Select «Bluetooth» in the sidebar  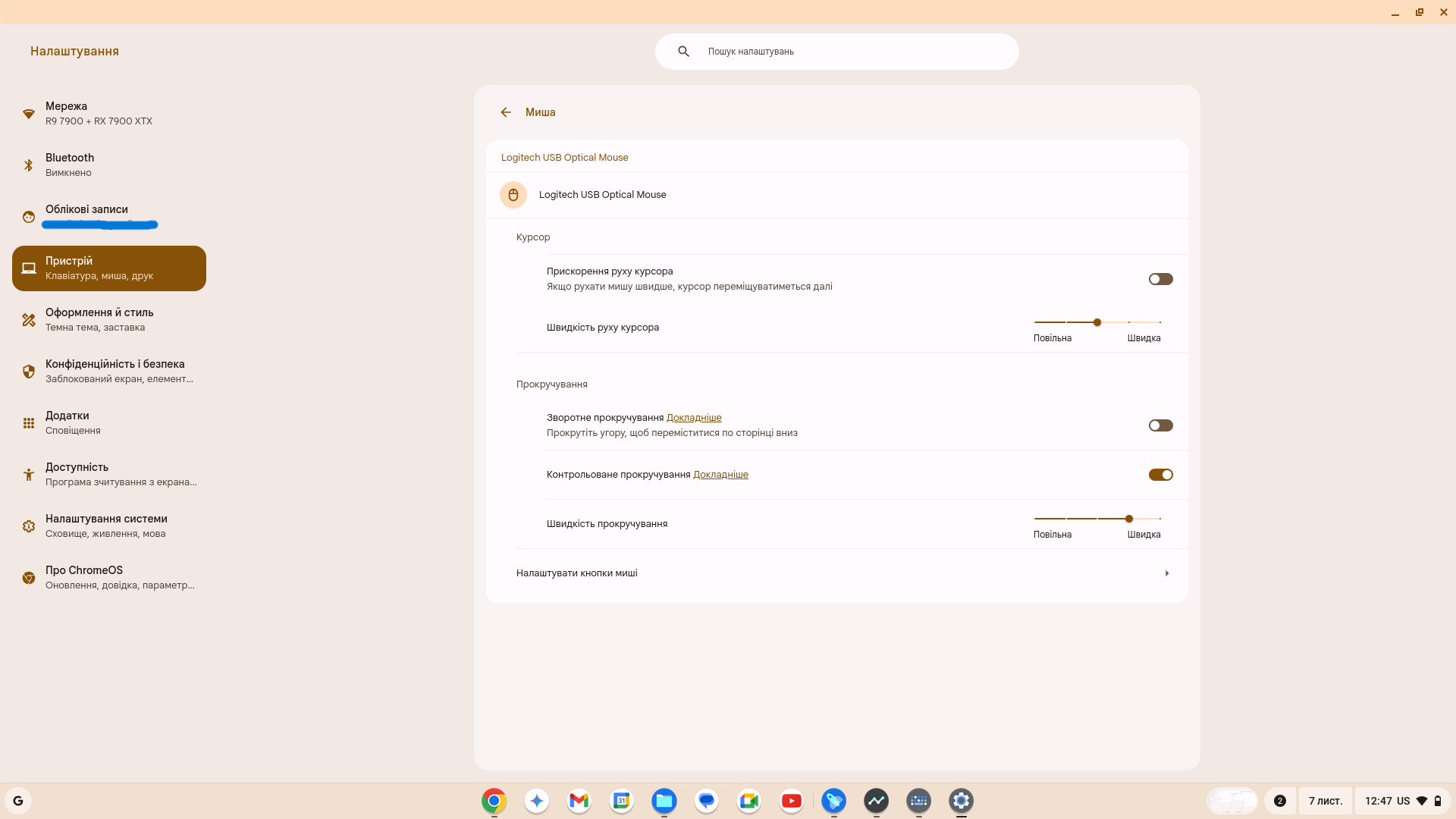69,165
